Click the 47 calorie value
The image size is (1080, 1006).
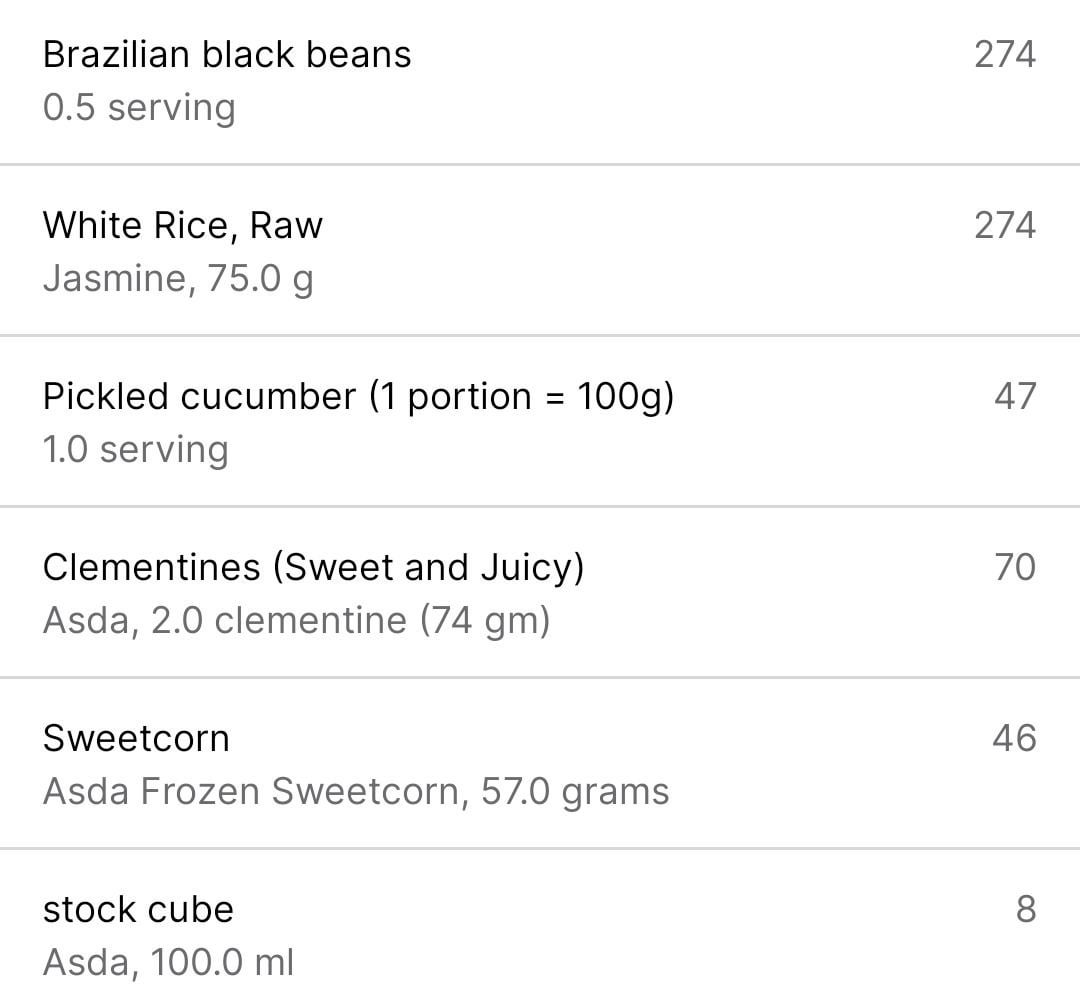click(x=1015, y=396)
